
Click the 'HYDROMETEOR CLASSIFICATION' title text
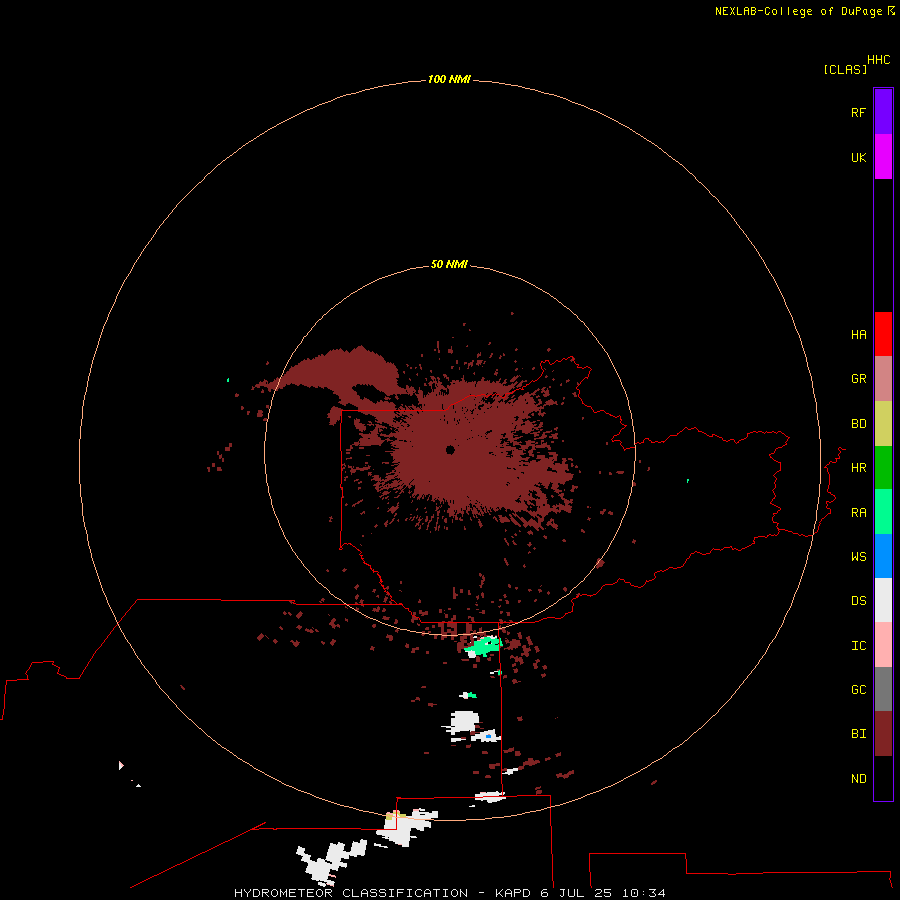351,893
